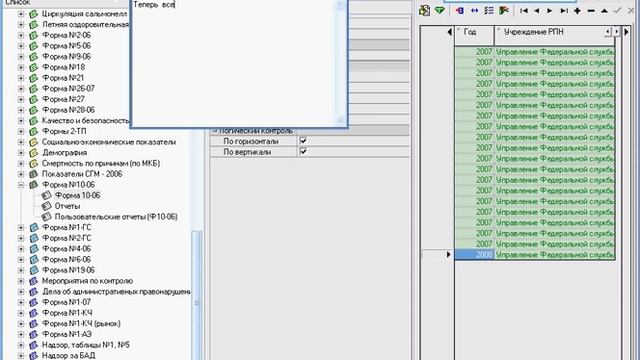Click the blue double-arrow width icon
Screen dimensions: 640x360
click(474, 11)
